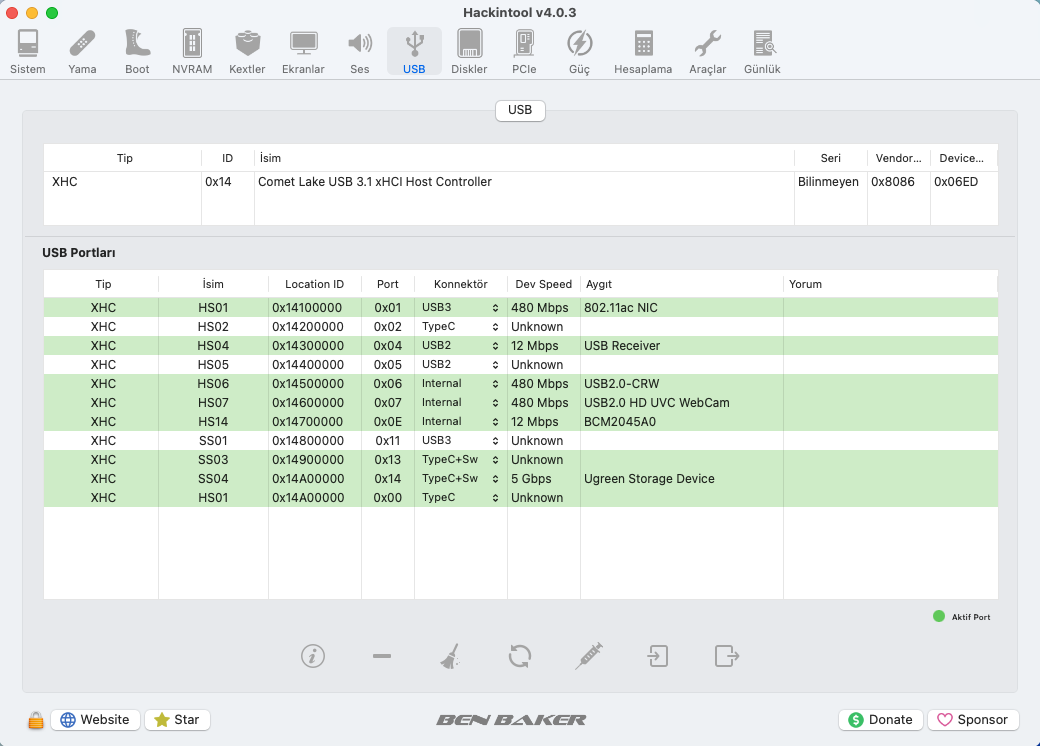Select the USB segmented tab
The image size is (1040, 746).
[x=520, y=110]
